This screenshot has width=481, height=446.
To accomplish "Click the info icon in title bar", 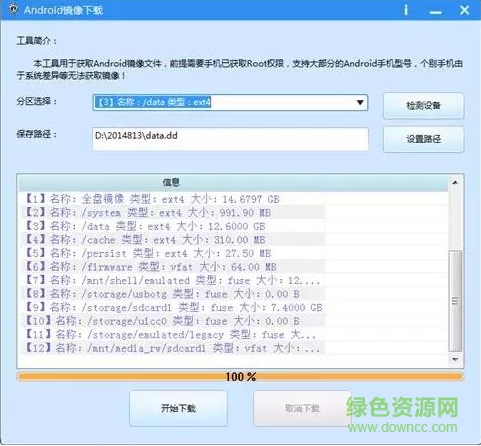I will pyautogui.click(x=406, y=10).
